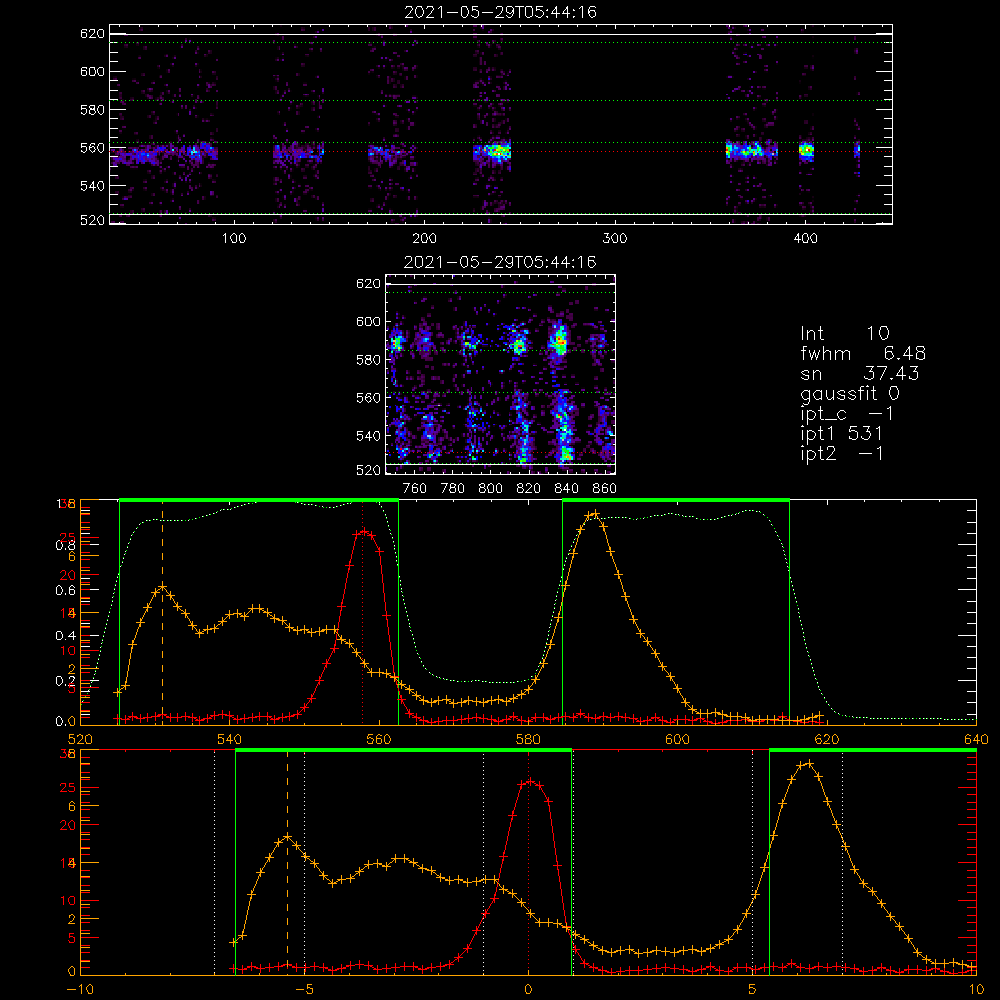Click x-axis label 0 on bottom offset plot
This screenshot has width=1000, height=1000.
(528, 990)
